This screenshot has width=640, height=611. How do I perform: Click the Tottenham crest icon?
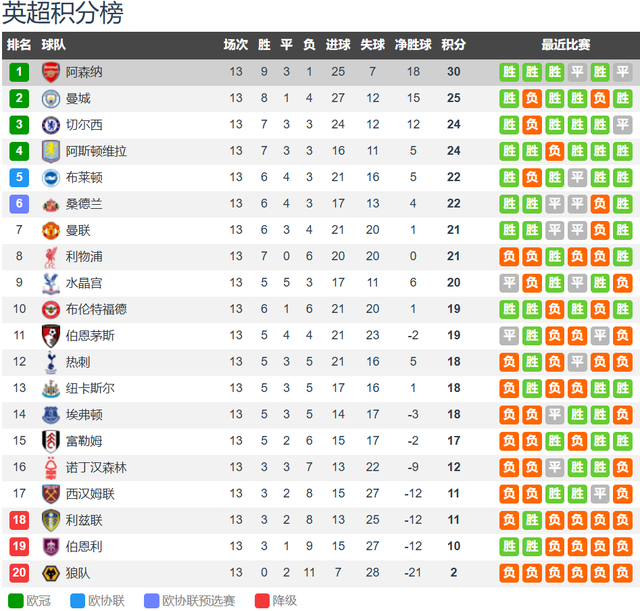(50, 361)
